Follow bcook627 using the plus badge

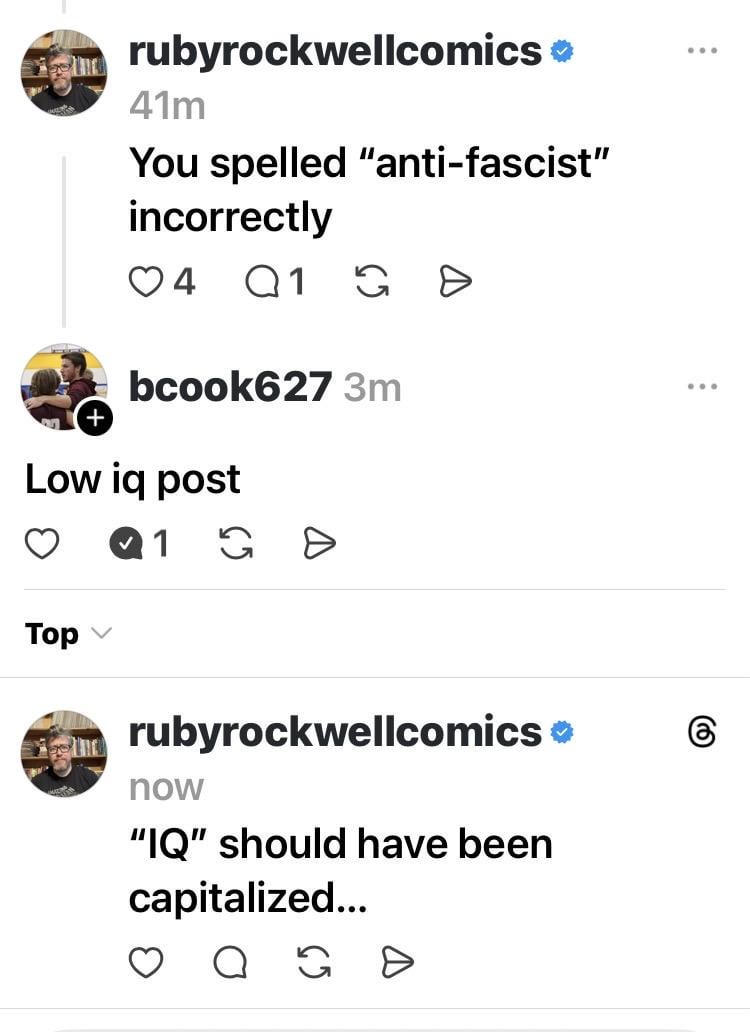click(95, 417)
